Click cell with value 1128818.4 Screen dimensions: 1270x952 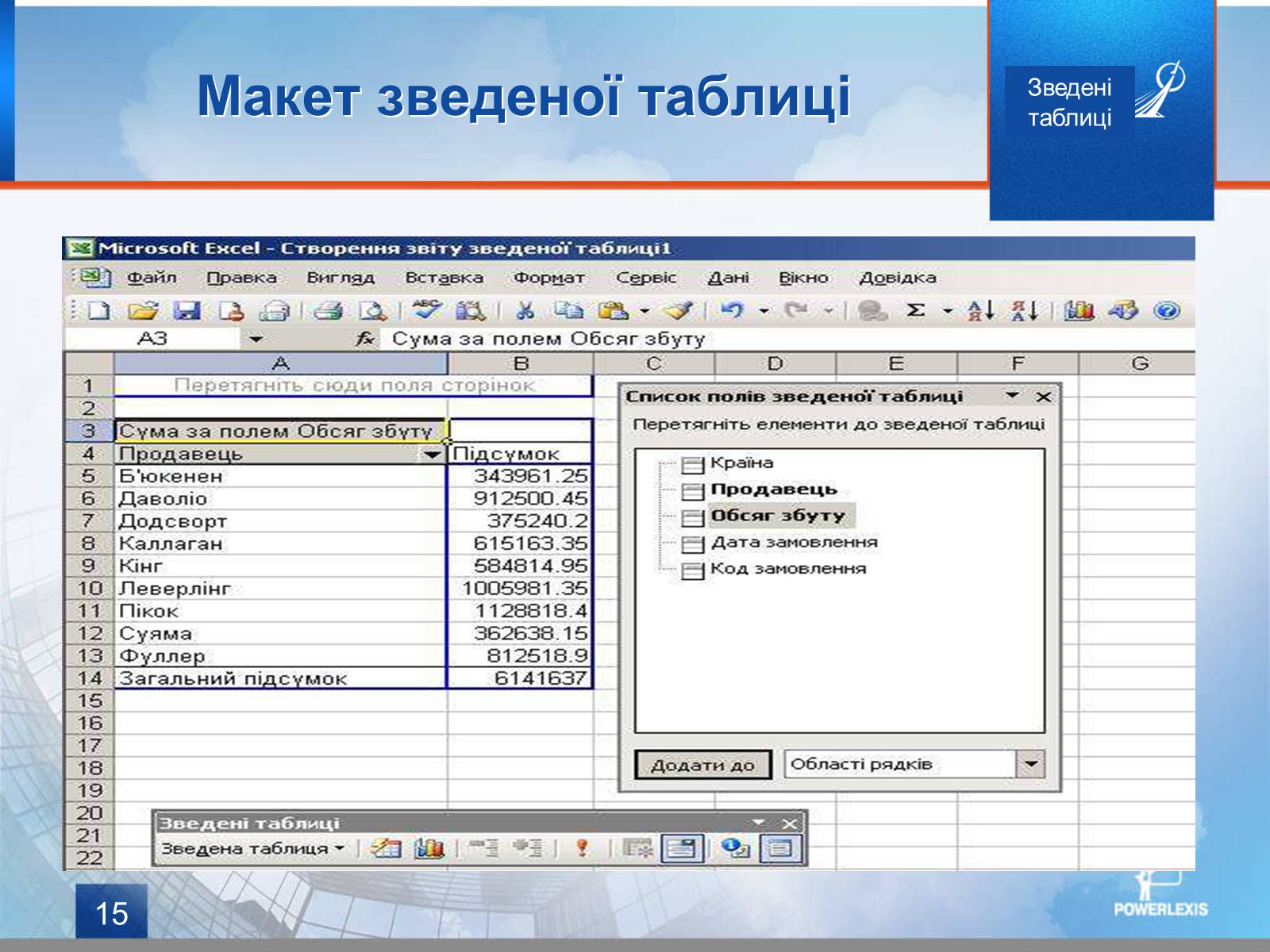(520, 612)
